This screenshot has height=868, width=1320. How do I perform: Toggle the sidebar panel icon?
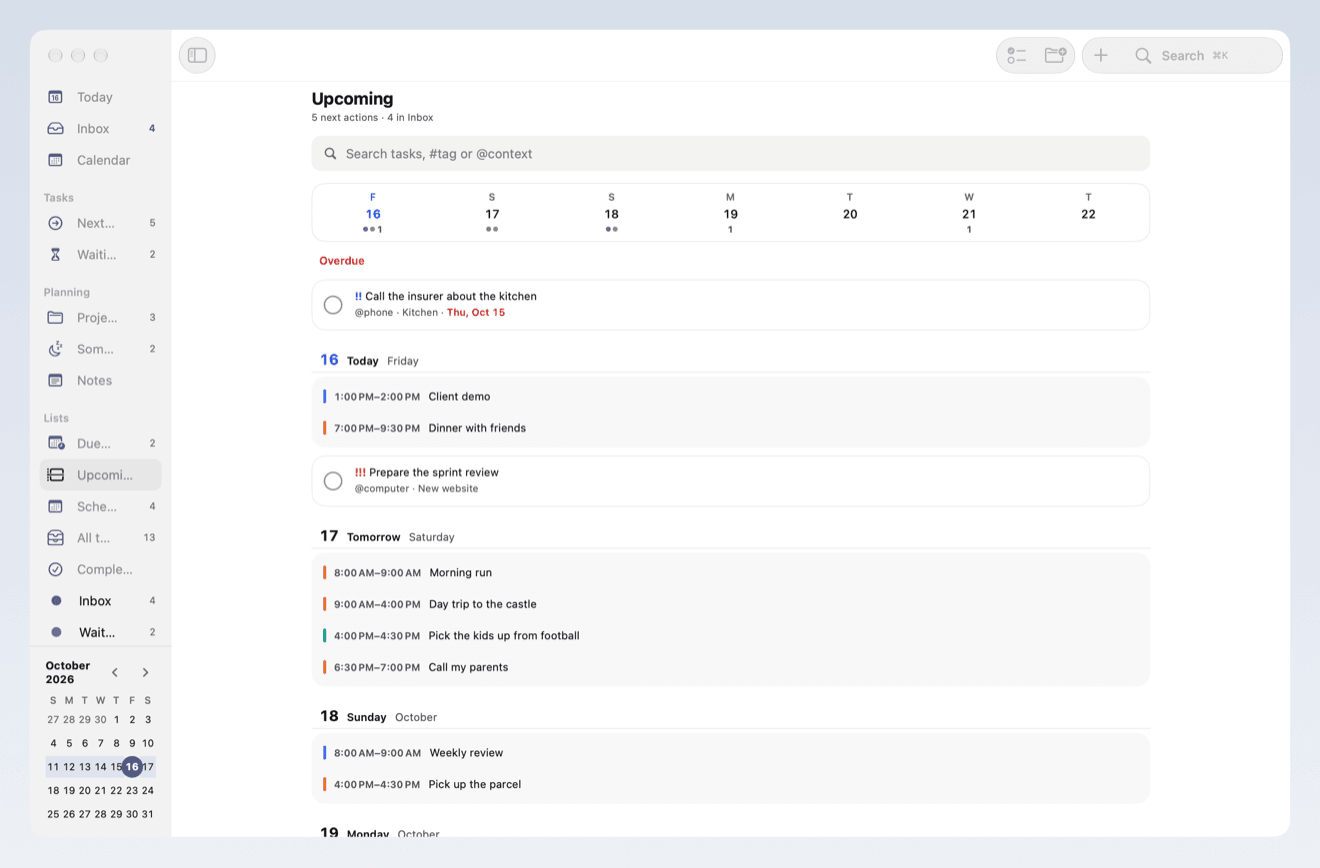197,55
